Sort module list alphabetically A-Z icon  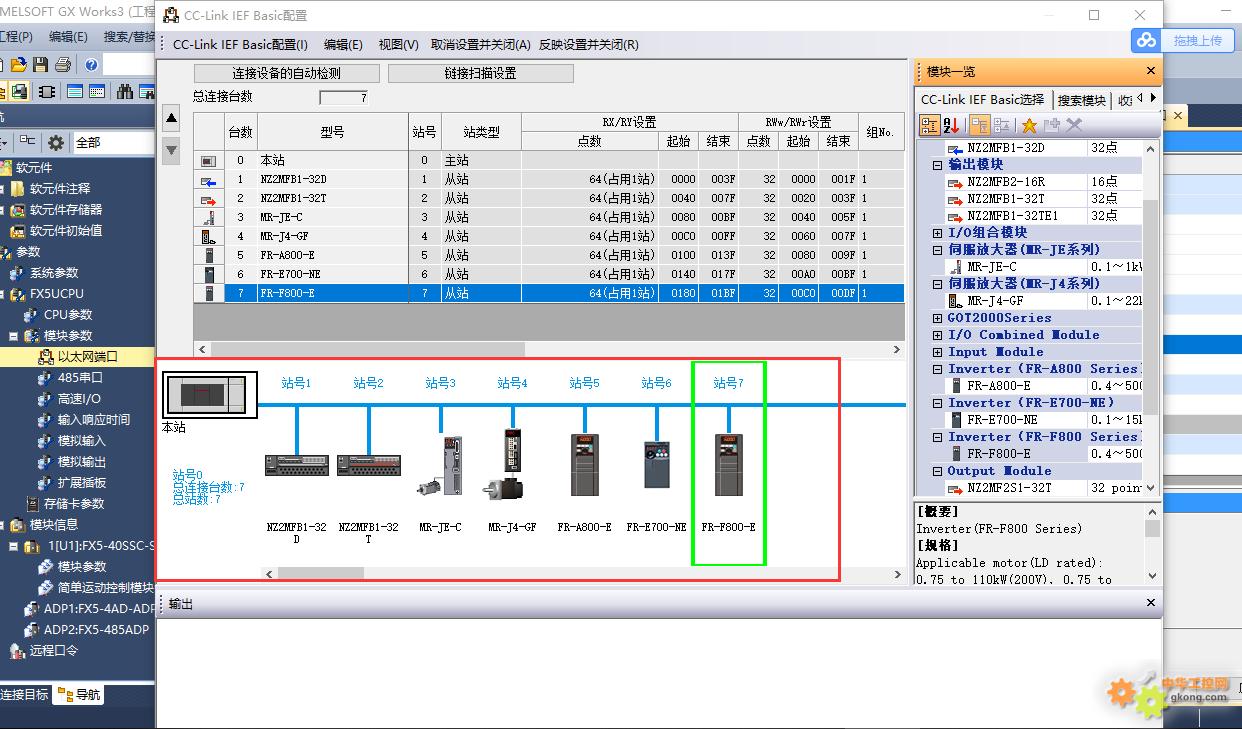click(951, 125)
